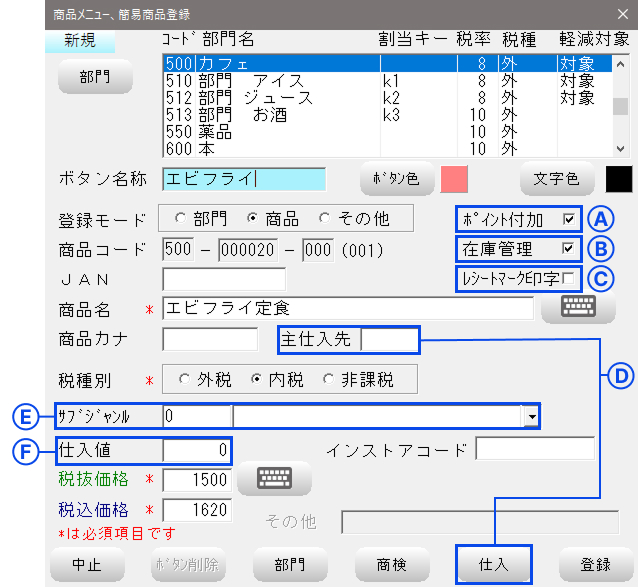The image size is (638, 587).
Task: Open the 仕入 purchase button
Action: [494, 565]
